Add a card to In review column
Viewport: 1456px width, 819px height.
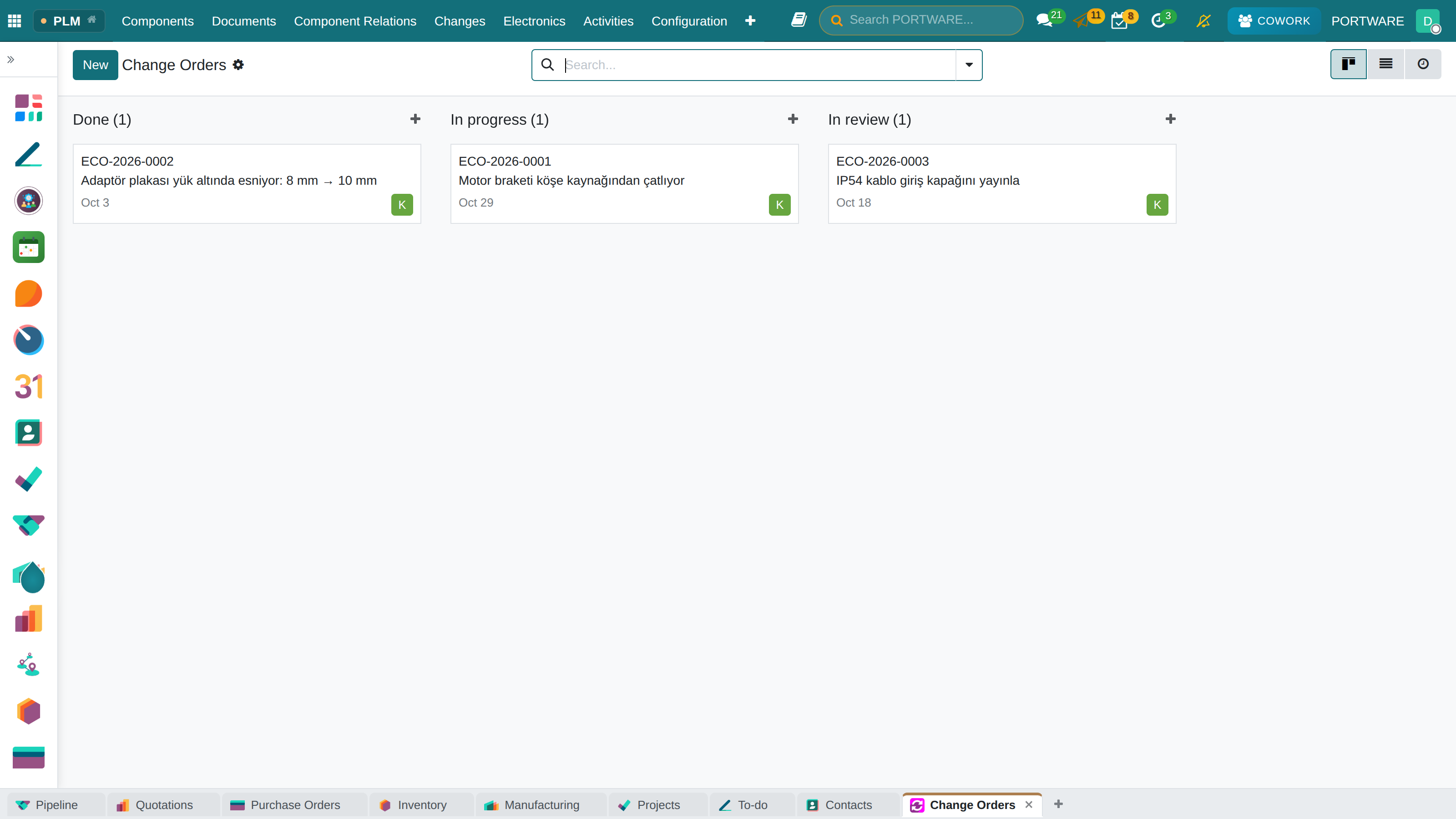click(x=1171, y=119)
